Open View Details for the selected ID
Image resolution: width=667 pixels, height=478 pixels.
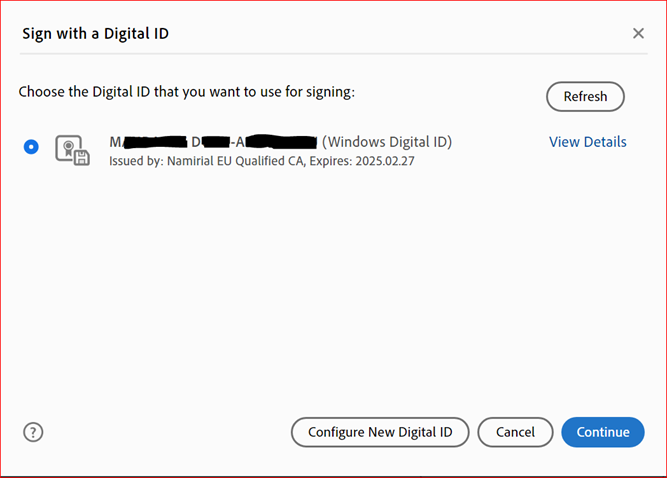click(587, 142)
